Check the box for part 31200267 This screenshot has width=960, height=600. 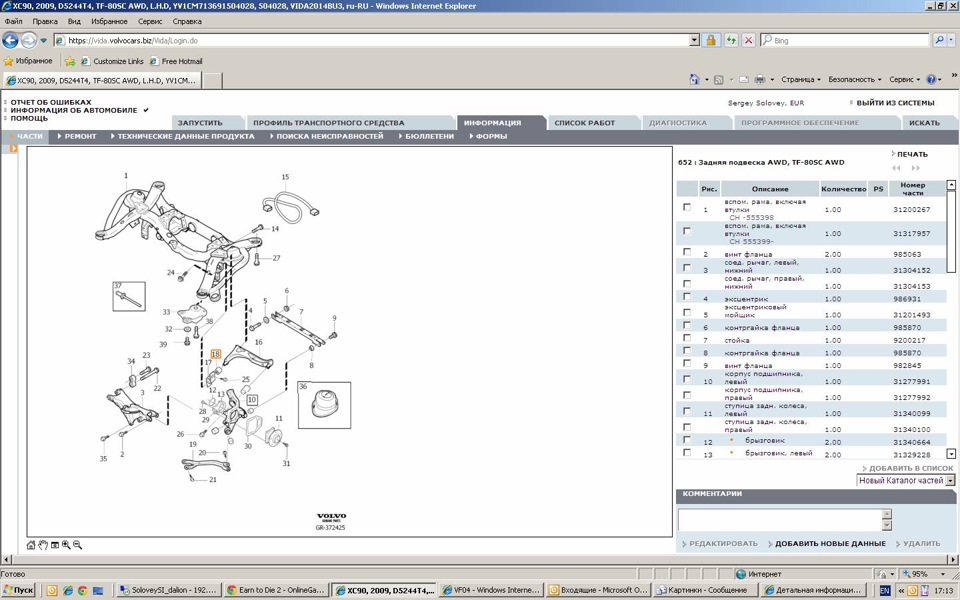(x=687, y=208)
